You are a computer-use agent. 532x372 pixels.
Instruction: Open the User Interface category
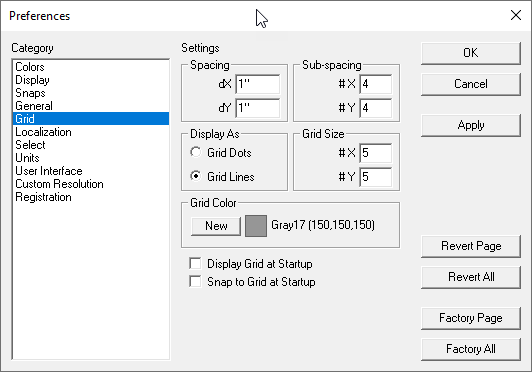point(91,171)
